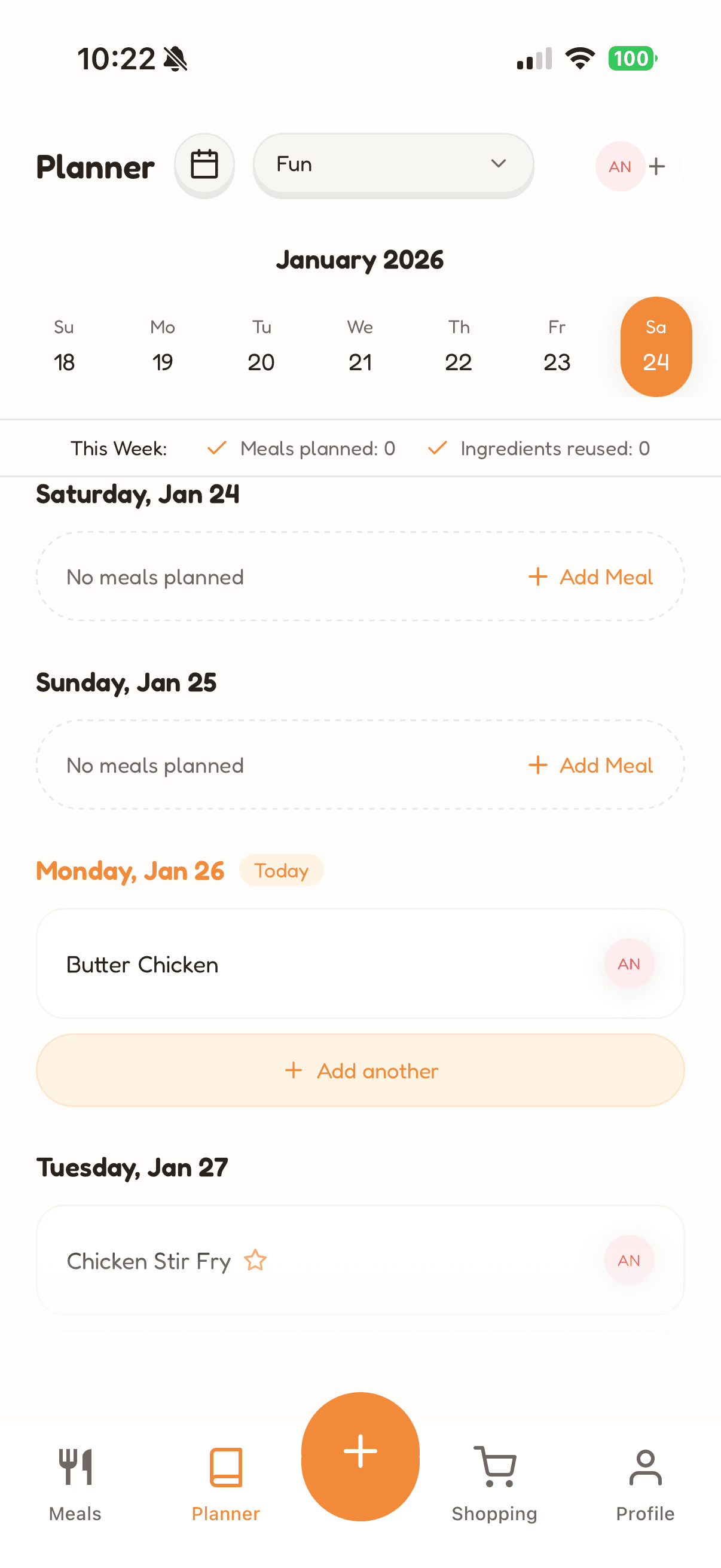
Task: Choose Monday 19 in the week strip
Action: coord(163,347)
